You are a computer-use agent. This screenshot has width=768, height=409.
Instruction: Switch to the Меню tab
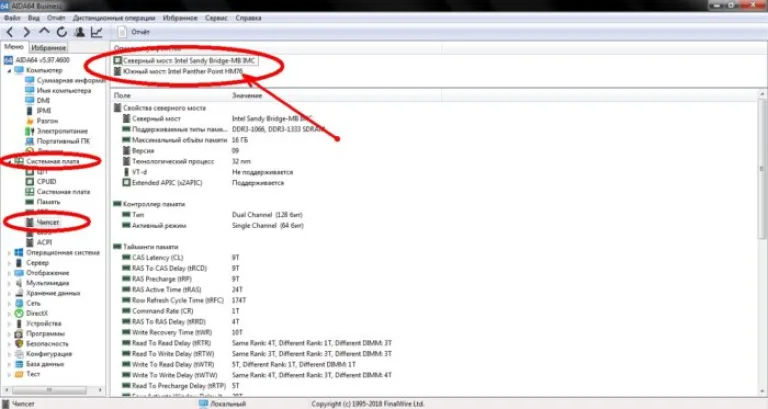tap(14, 47)
